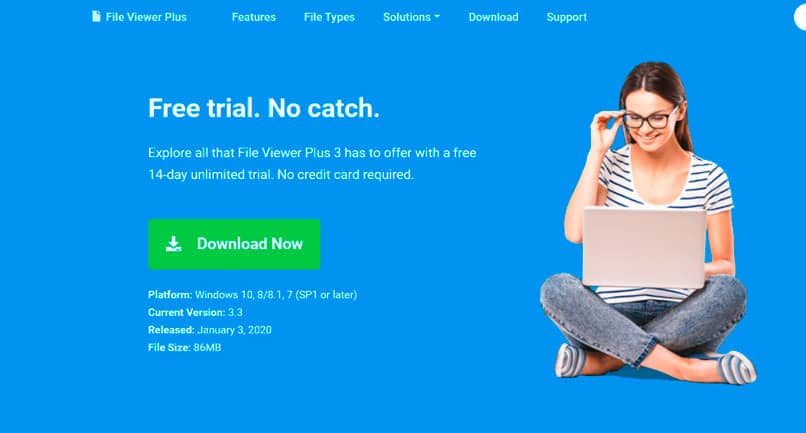Screen dimensions: 806x433
Task: Click the File Viewer Plus brand name
Action: tap(146, 17)
